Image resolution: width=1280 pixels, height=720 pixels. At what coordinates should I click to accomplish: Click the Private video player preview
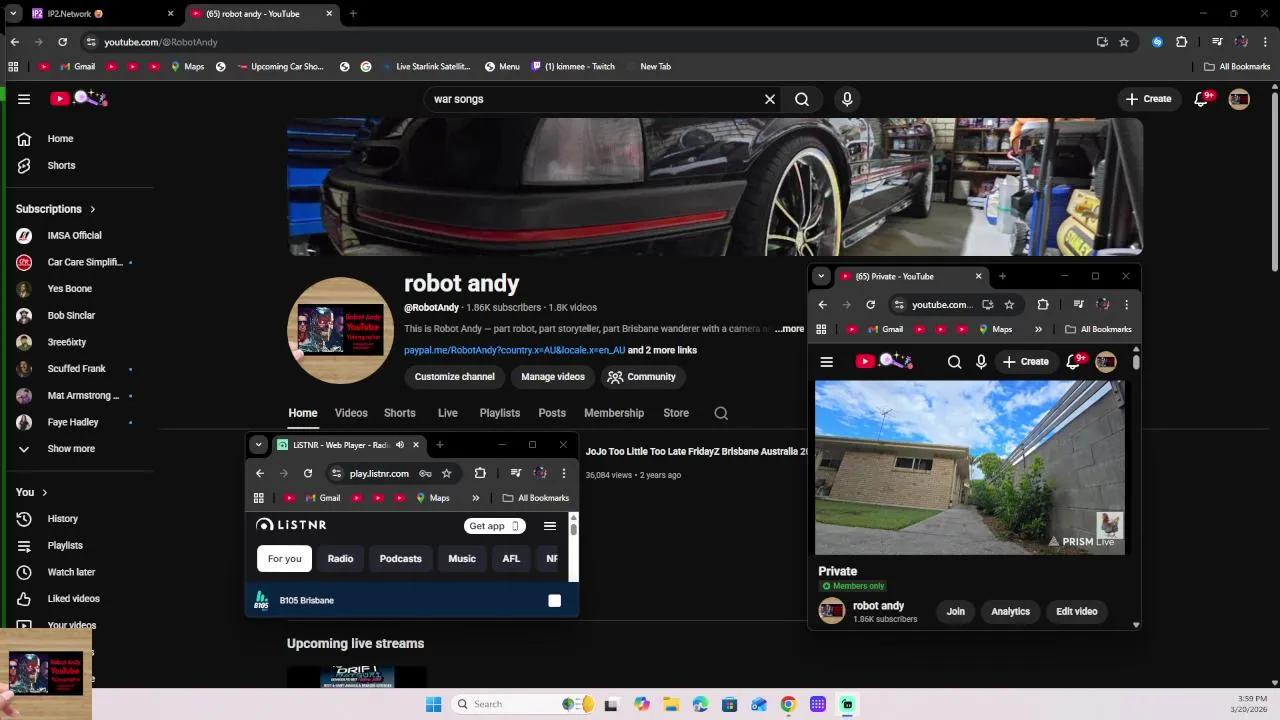pos(970,467)
